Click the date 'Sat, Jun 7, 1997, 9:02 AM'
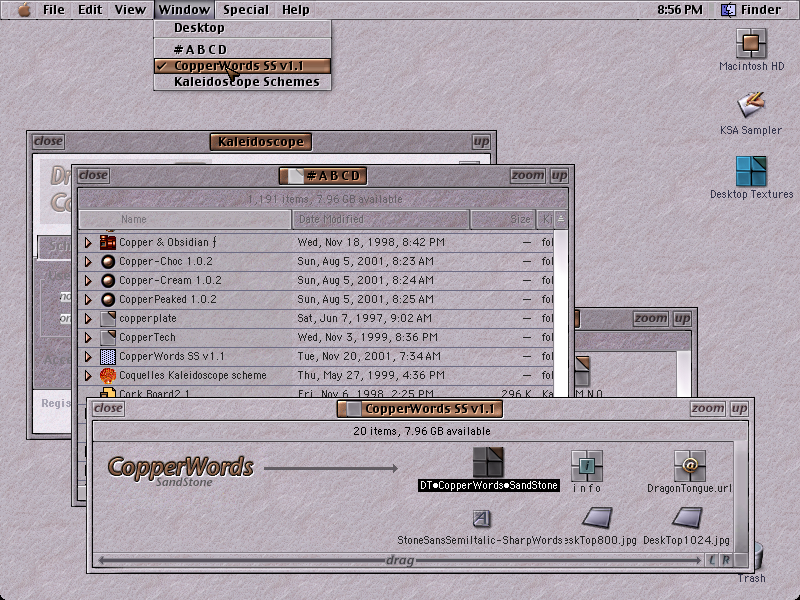This screenshot has height=600, width=800. click(x=364, y=318)
